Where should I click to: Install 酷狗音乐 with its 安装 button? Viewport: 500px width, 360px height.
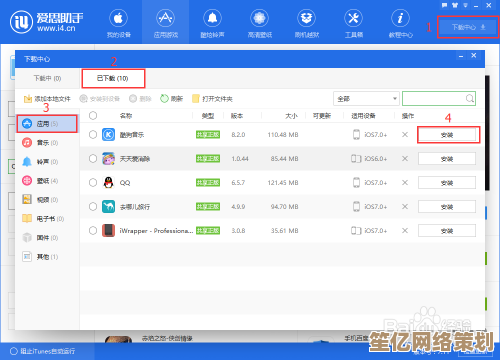(x=447, y=135)
